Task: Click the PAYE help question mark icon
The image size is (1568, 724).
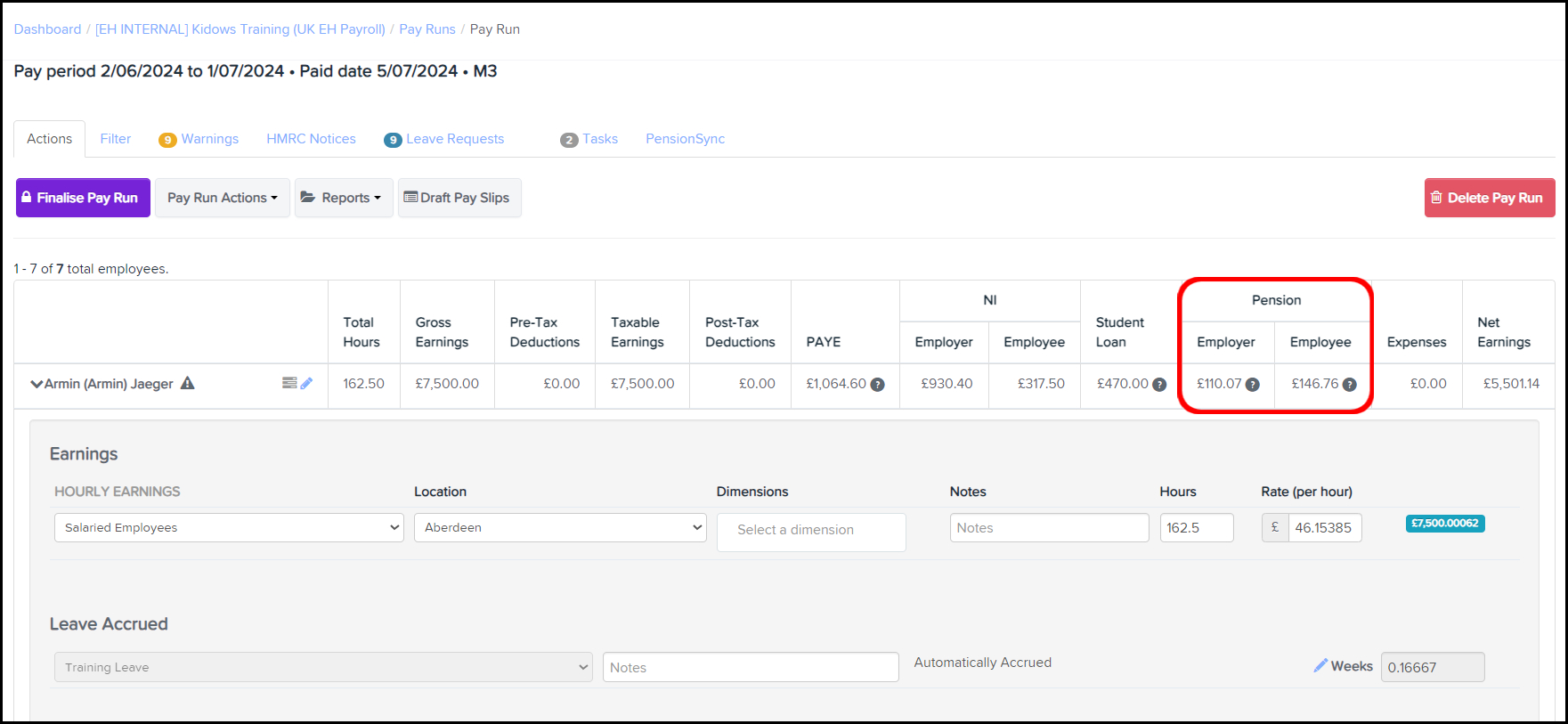Action: (877, 385)
